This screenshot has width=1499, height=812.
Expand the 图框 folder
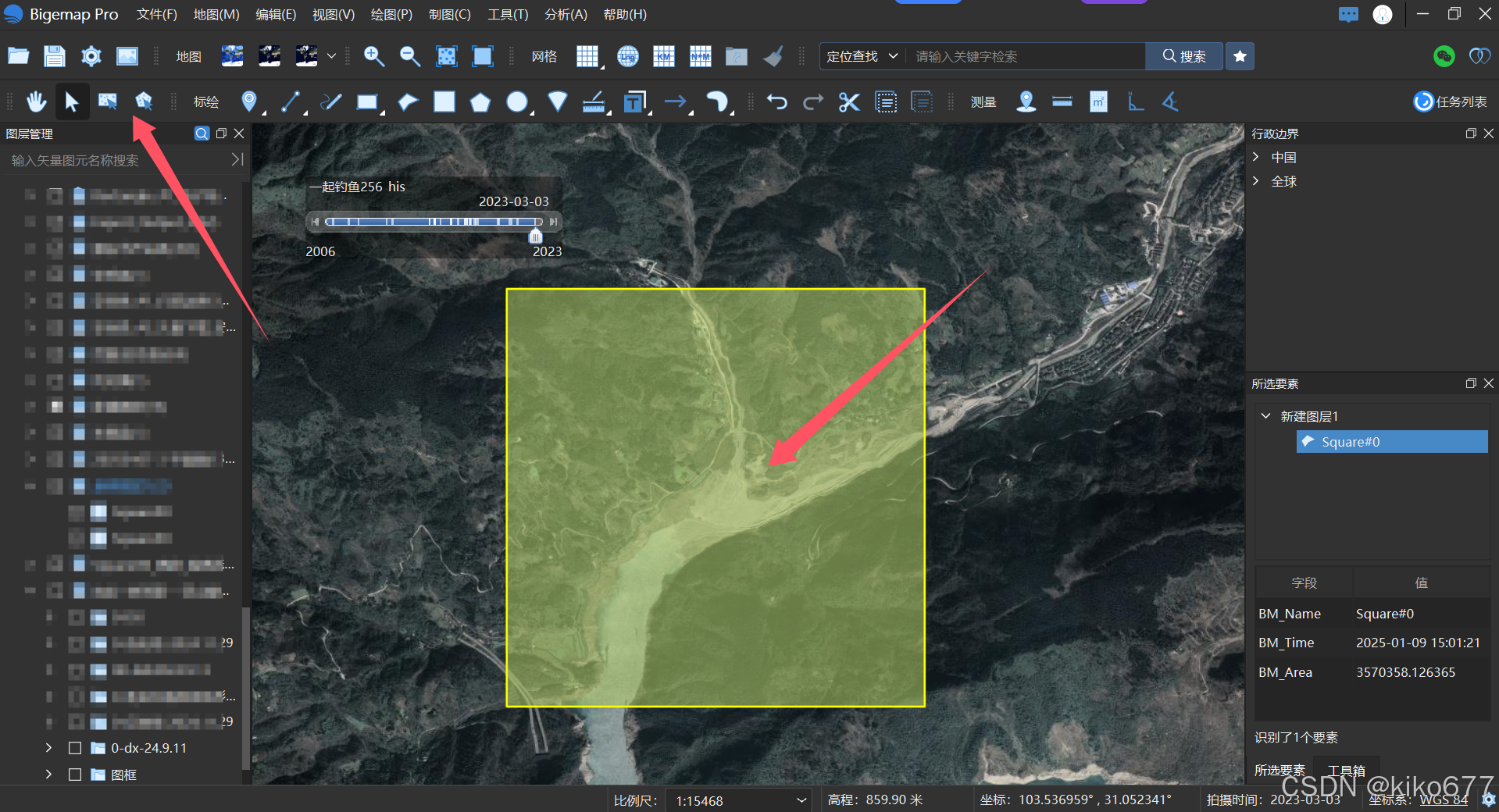pyautogui.click(x=48, y=775)
